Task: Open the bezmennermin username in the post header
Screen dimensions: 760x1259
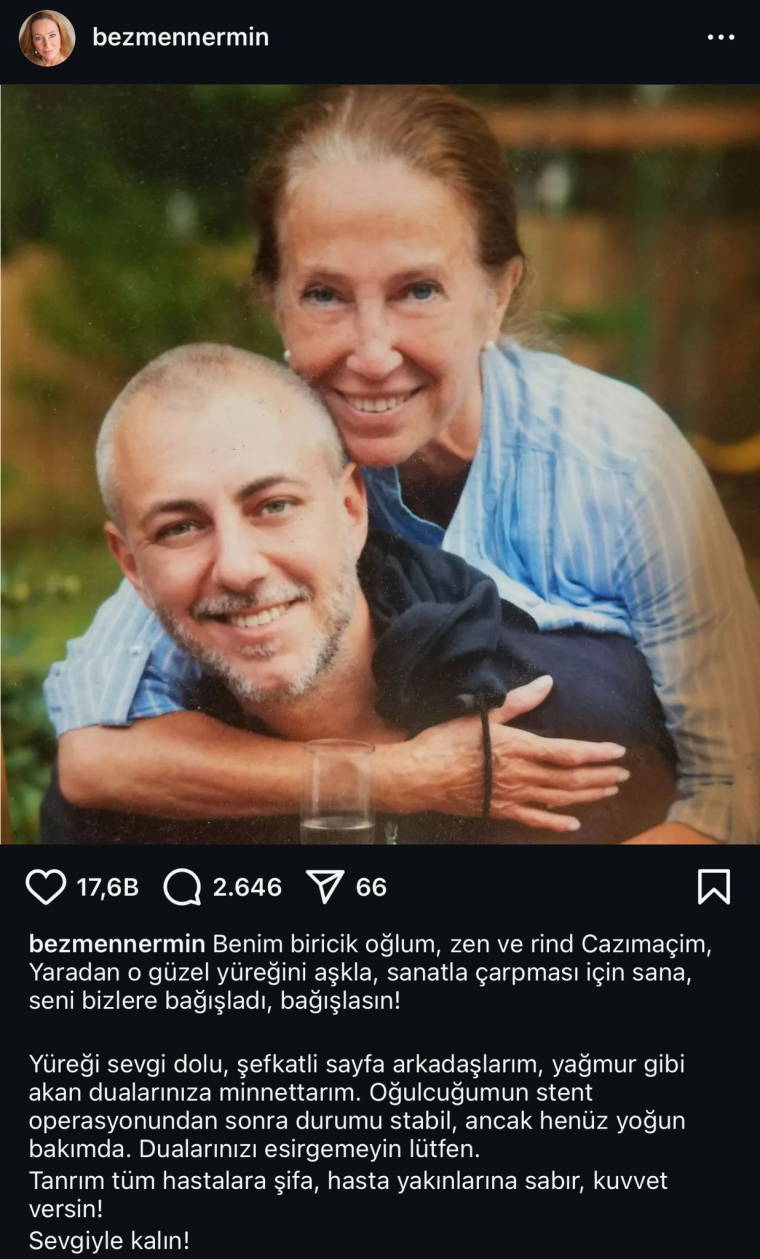Action: pos(180,37)
